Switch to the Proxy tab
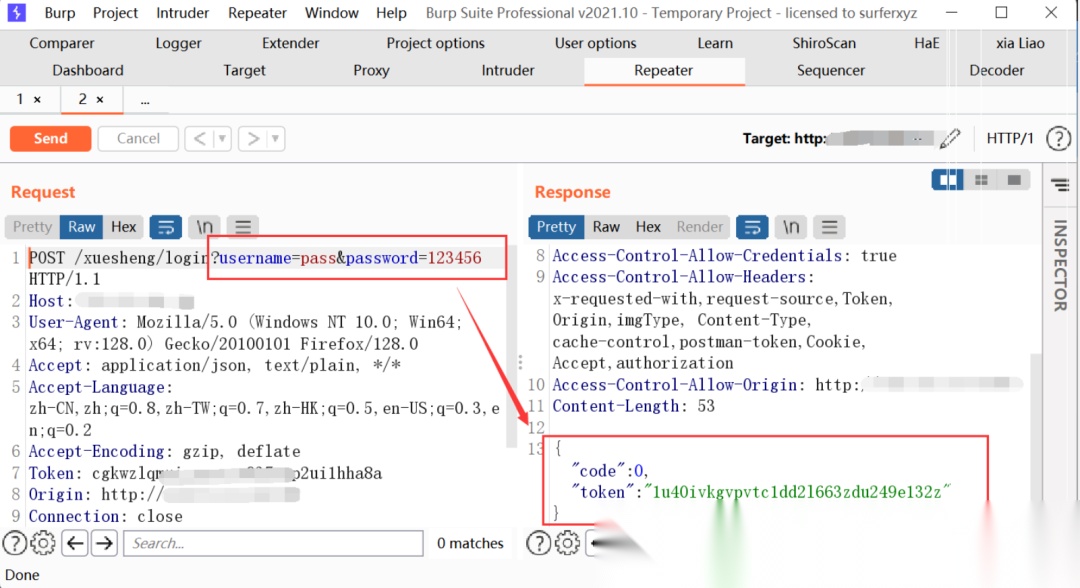Image resolution: width=1080 pixels, height=588 pixels. (371, 70)
